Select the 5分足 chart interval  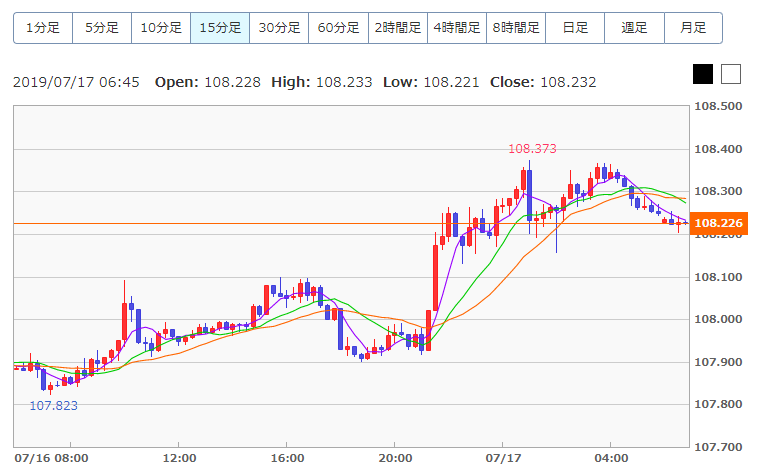tap(102, 28)
